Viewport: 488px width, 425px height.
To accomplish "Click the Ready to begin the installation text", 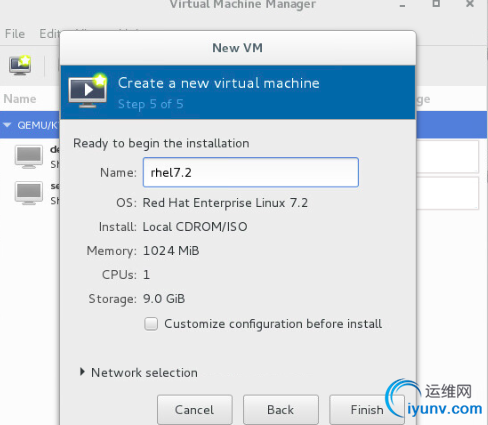I will pos(161,143).
